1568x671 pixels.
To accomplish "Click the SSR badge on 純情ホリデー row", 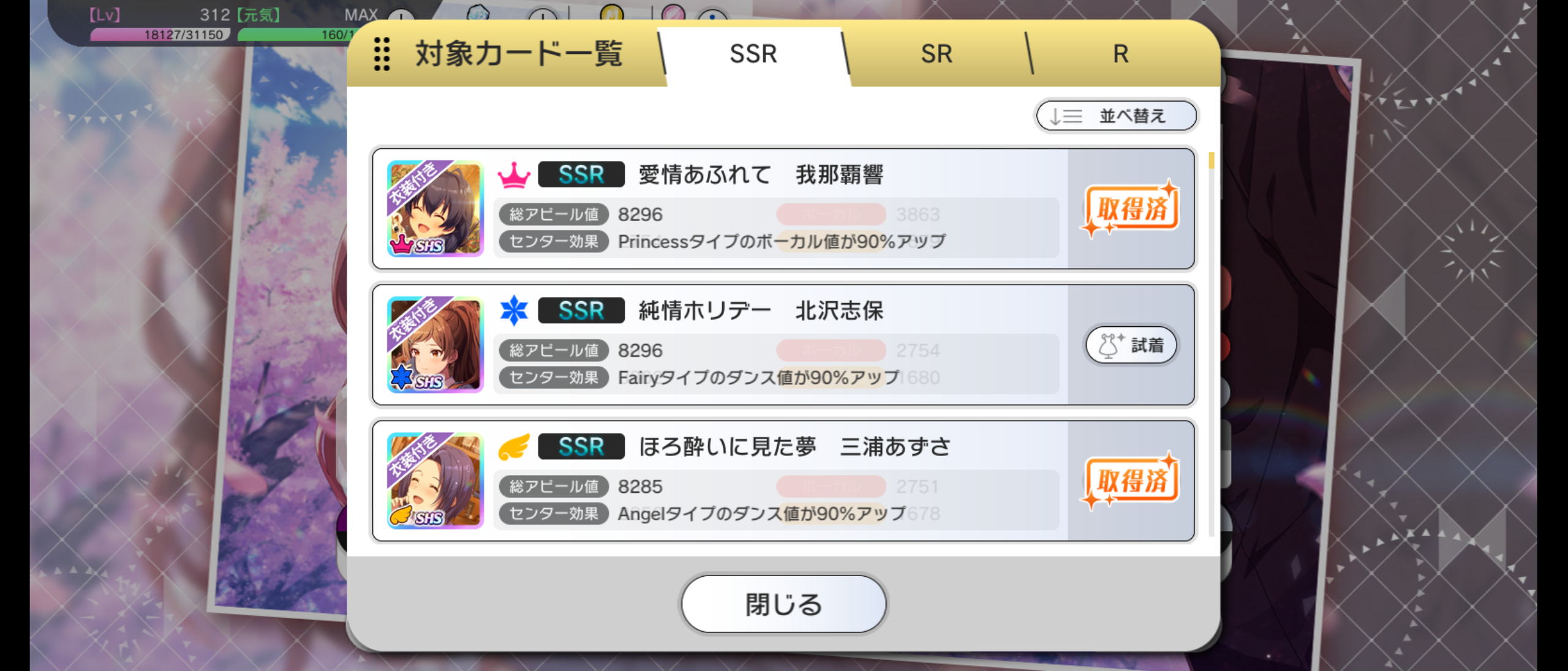I will (x=581, y=310).
